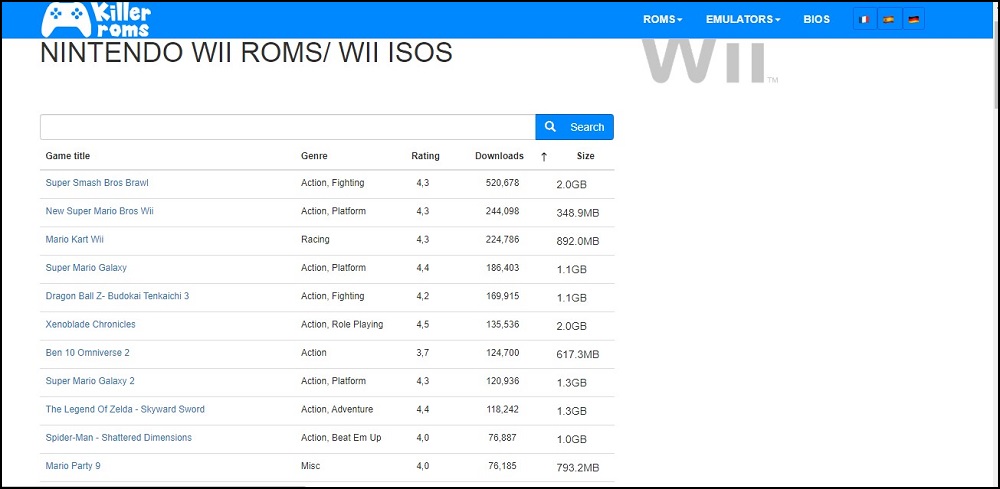Image resolution: width=1000 pixels, height=489 pixels.
Task: Open New Super Mario Bros Wii link
Action: coord(99,210)
